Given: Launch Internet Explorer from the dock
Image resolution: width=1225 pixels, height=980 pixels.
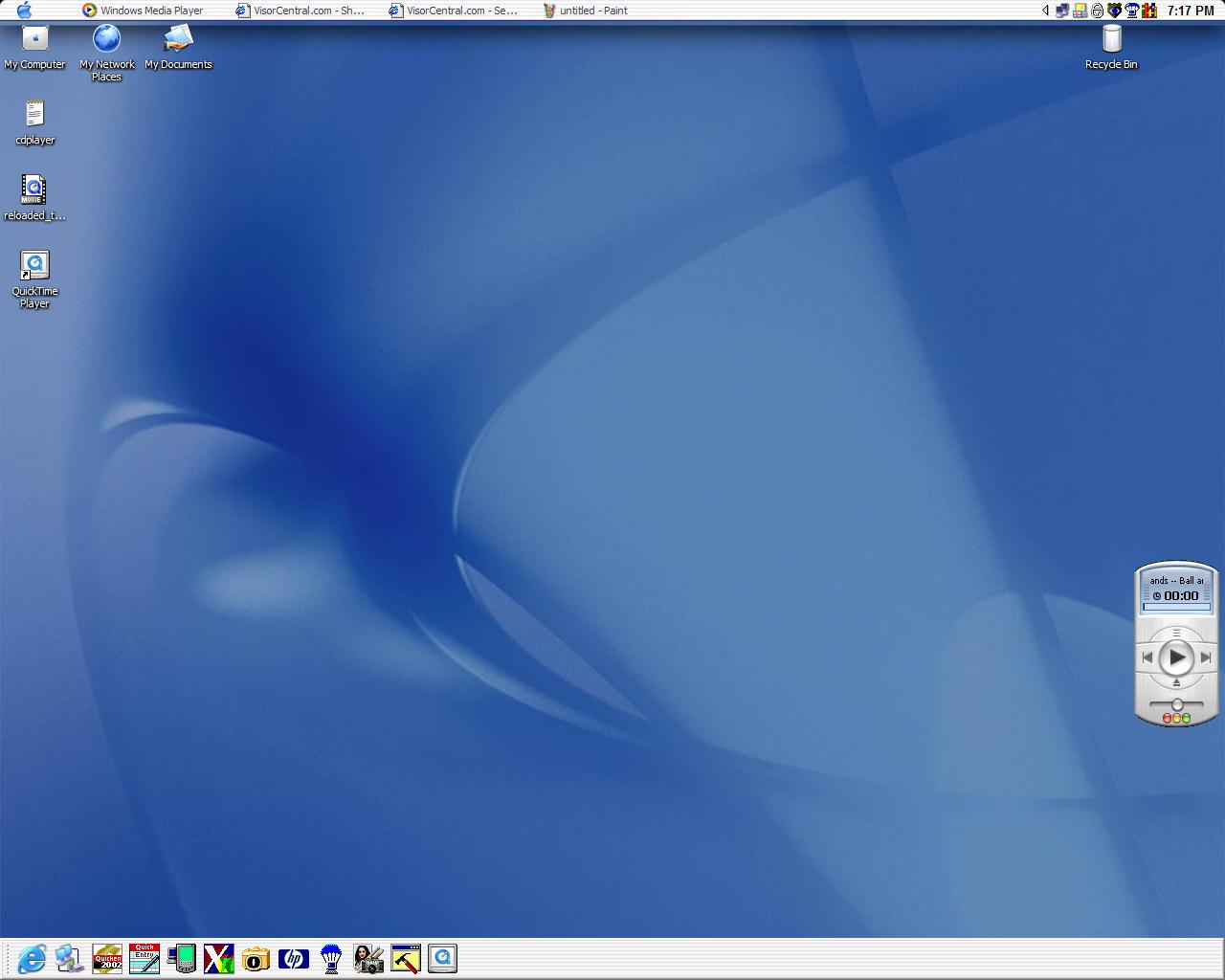Looking at the screenshot, I should click(x=32, y=958).
